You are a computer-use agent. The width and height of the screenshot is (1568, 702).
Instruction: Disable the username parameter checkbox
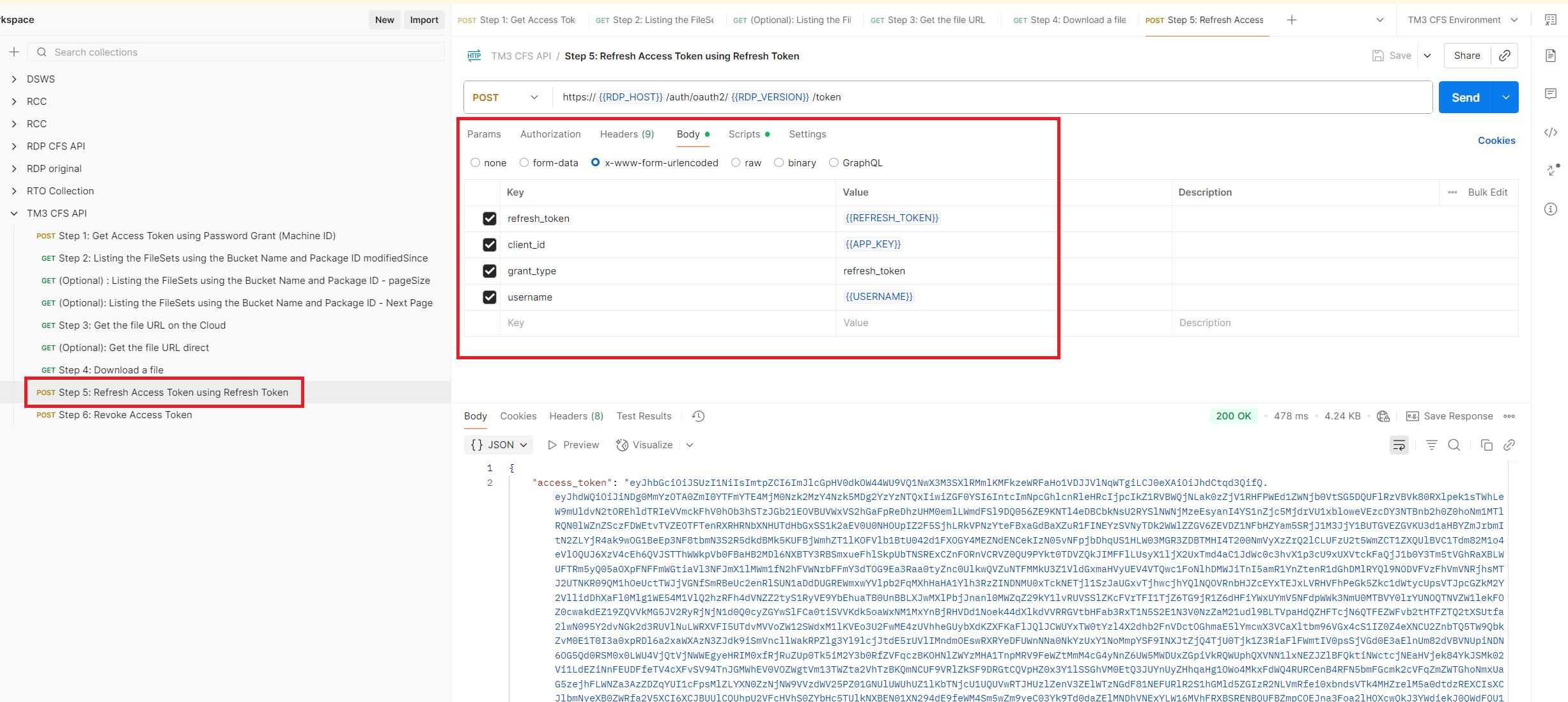coord(490,297)
